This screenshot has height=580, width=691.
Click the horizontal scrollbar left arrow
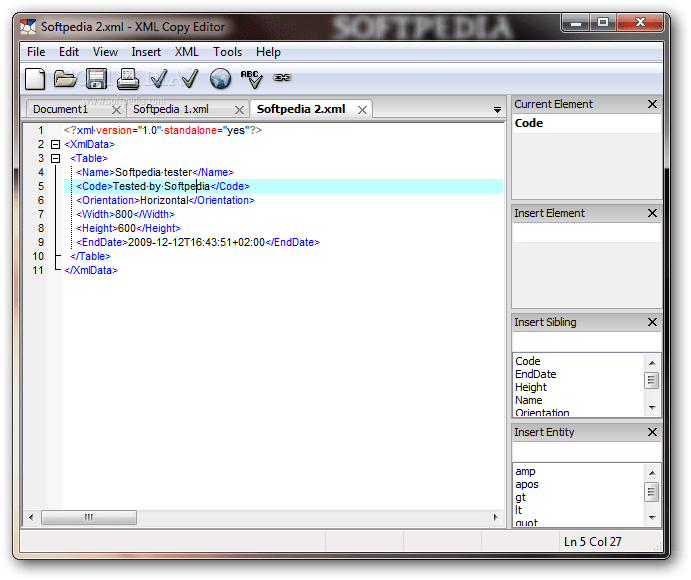(x=31, y=517)
